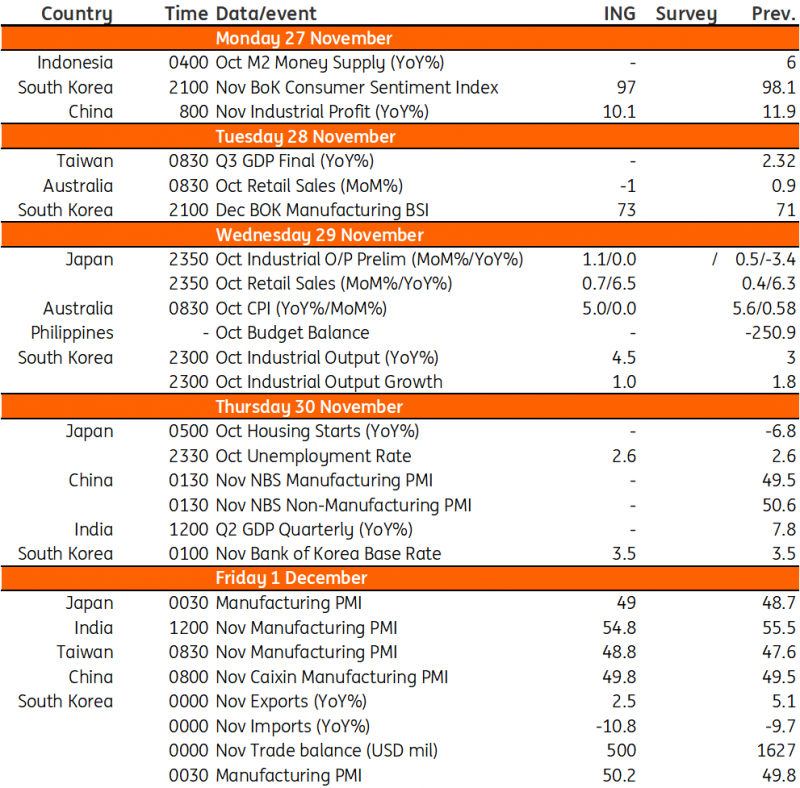Select the Monday 27 November section banner
Screen dimensions: 800x788
click(304, 38)
